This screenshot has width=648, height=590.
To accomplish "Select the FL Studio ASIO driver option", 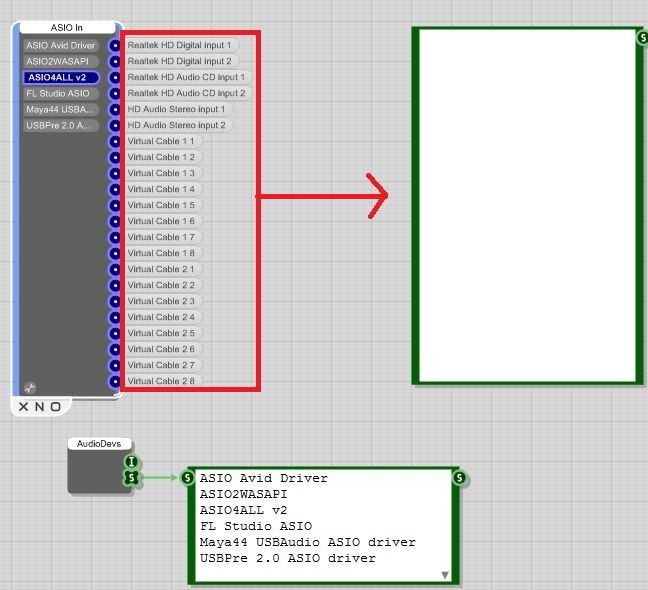I will (58, 93).
